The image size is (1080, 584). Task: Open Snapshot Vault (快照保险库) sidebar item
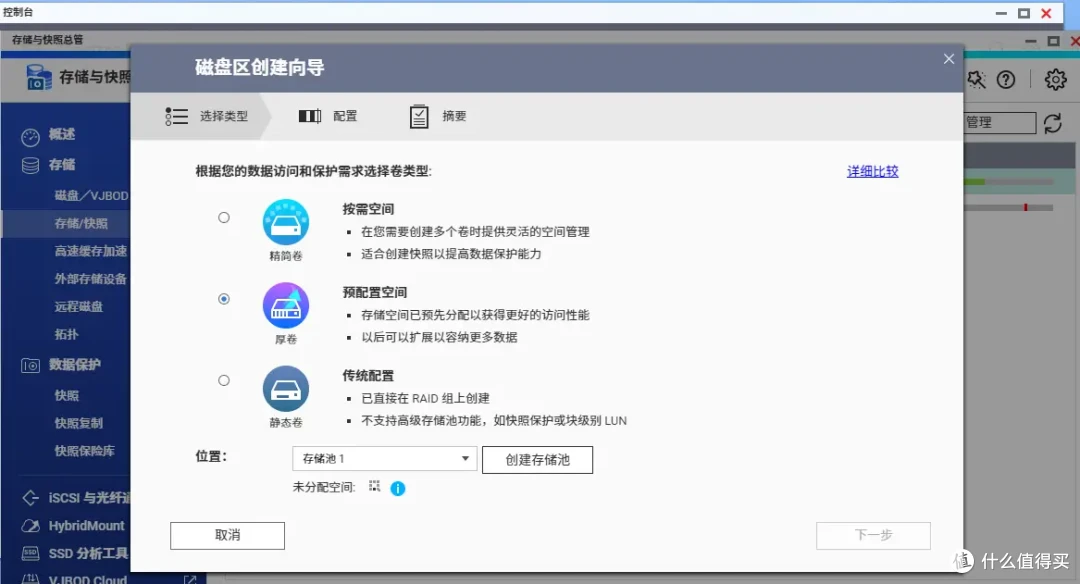pos(85,451)
